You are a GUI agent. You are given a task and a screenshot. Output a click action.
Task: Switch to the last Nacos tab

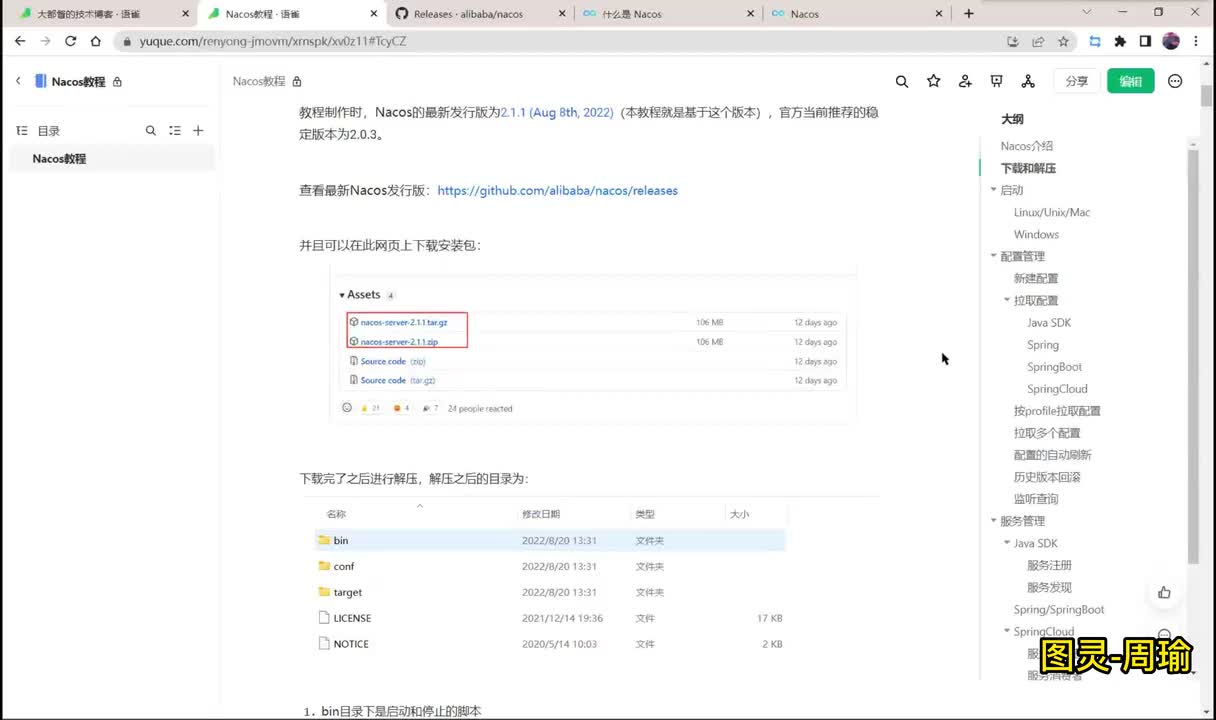pos(857,14)
